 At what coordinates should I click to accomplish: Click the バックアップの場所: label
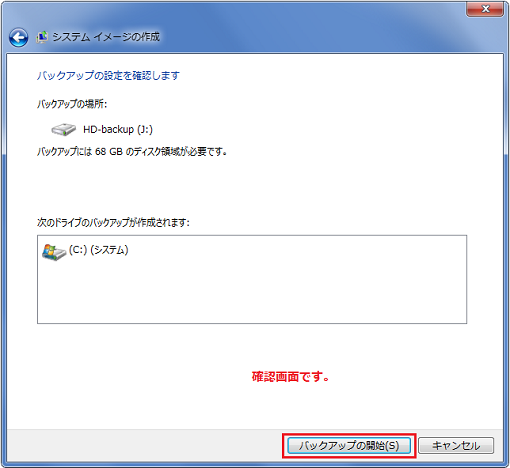[x=72, y=104]
